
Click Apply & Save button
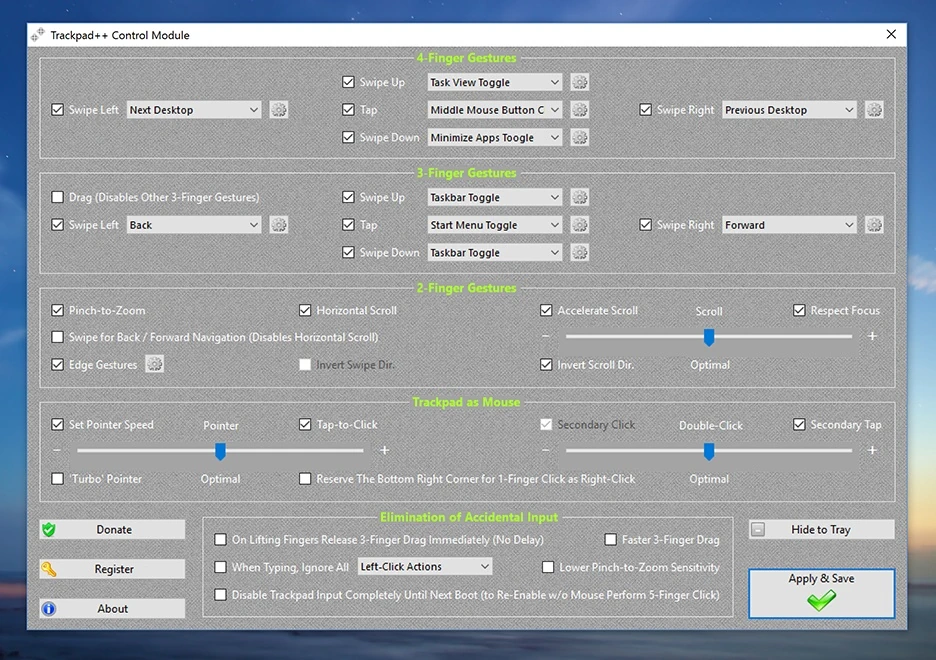pyautogui.click(x=821, y=593)
